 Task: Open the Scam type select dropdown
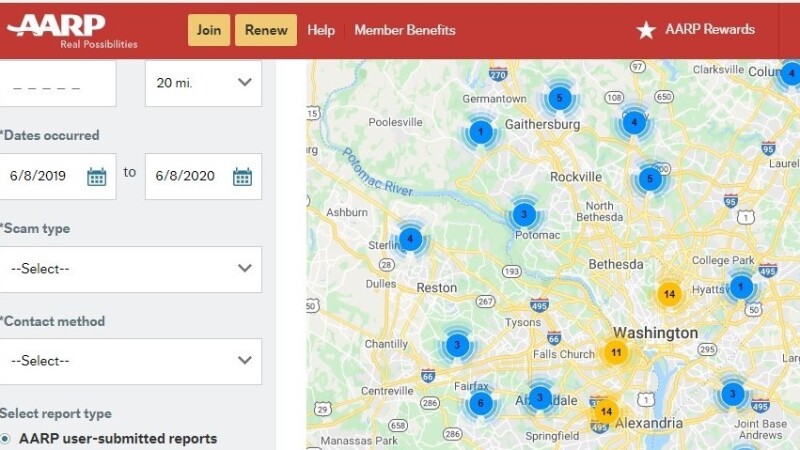[131, 269]
